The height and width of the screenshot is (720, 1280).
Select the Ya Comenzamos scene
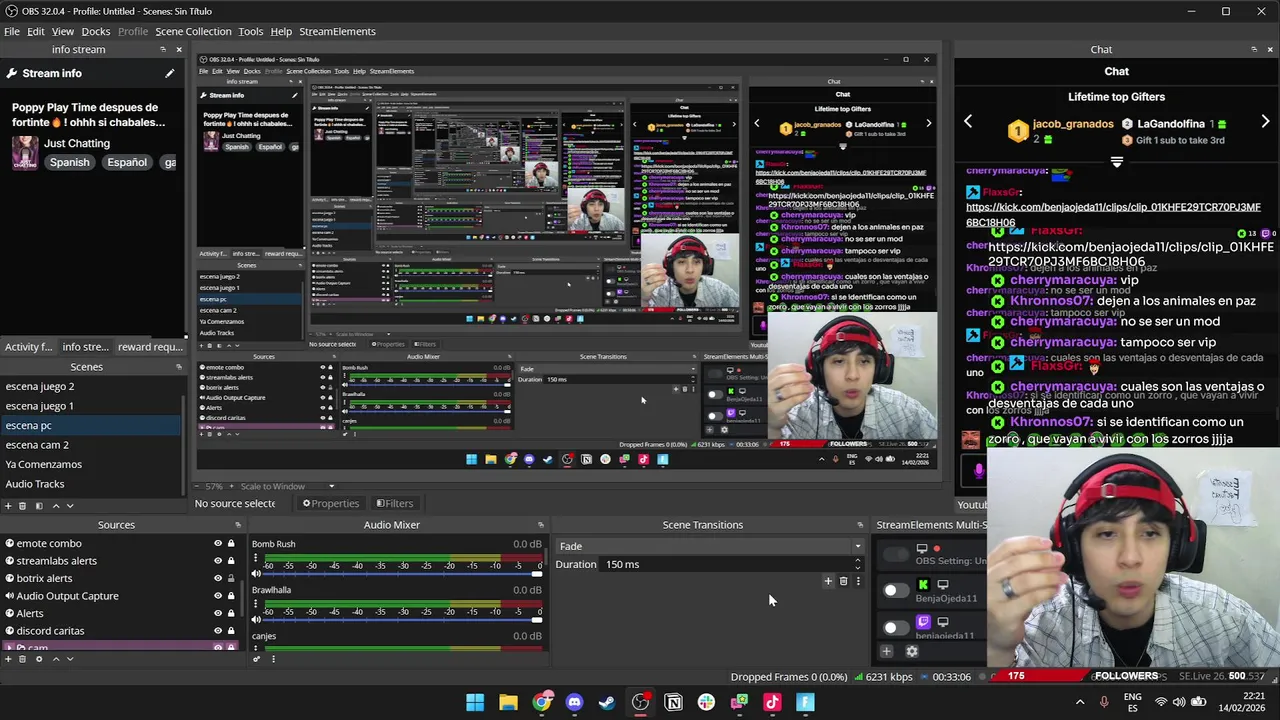[x=90, y=464]
